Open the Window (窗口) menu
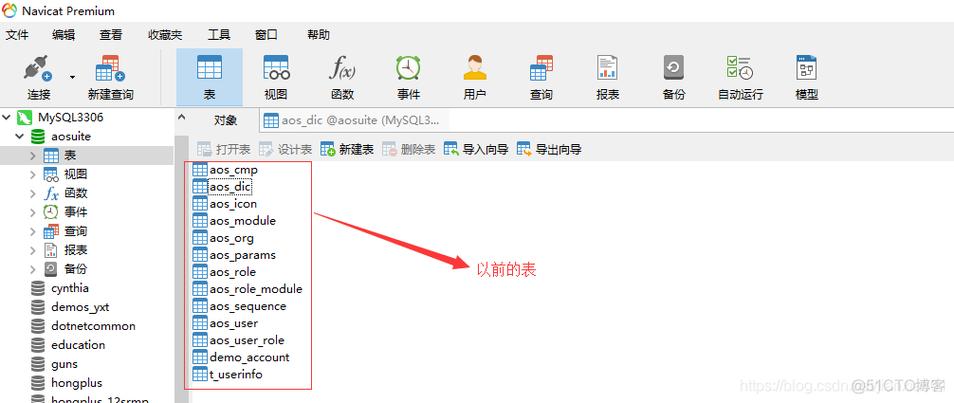This screenshot has height=403, width=954. point(266,35)
